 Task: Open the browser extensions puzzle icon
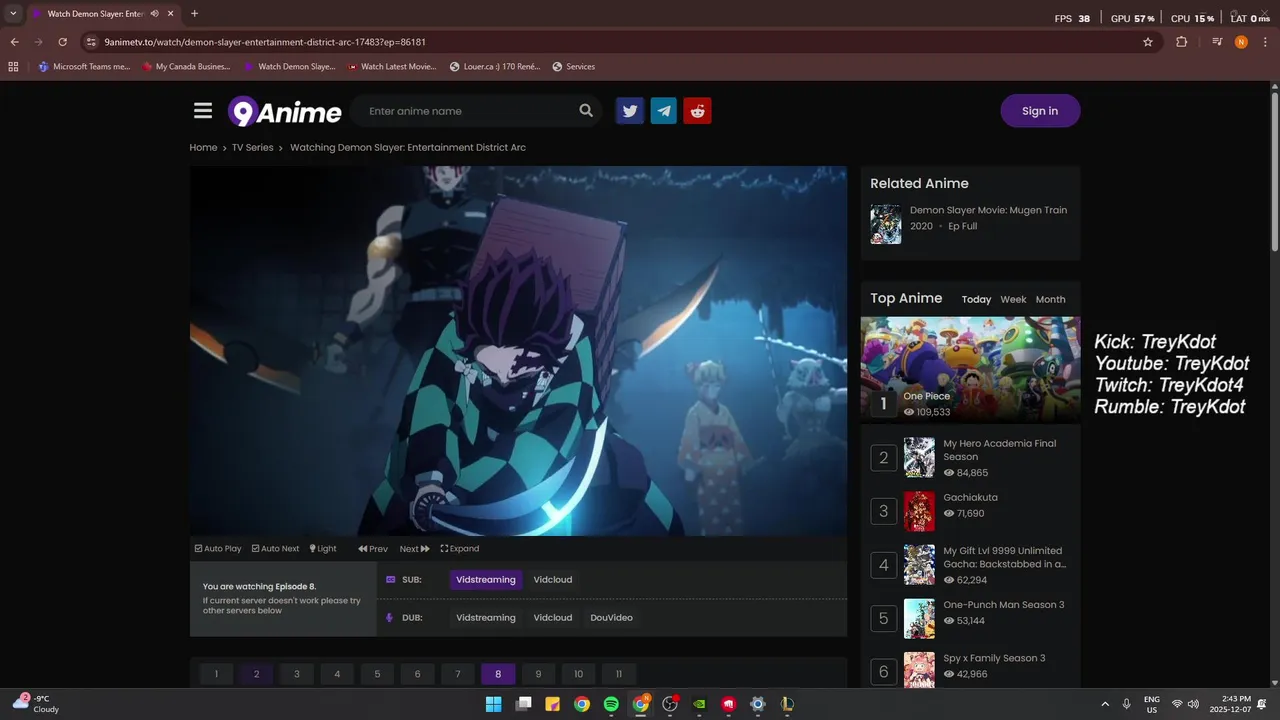pos(1182,42)
